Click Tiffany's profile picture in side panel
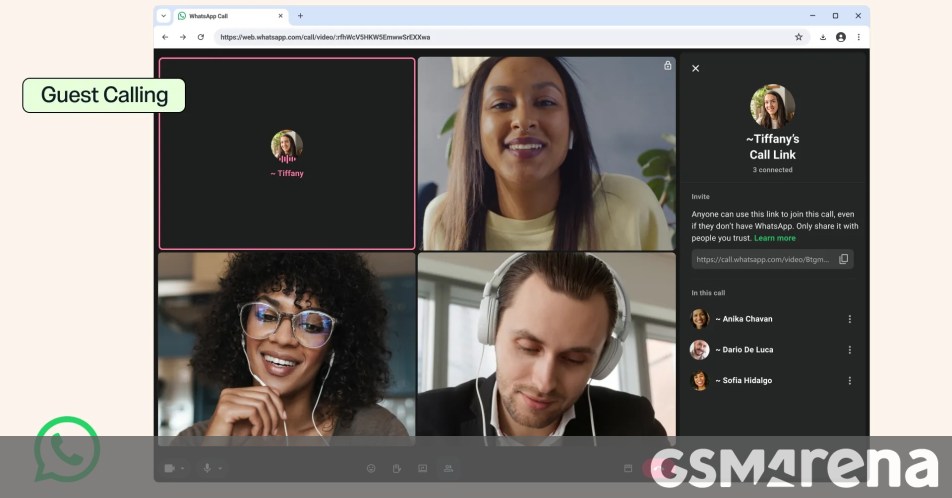Image resolution: width=952 pixels, height=498 pixels. click(x=772, y=106)
